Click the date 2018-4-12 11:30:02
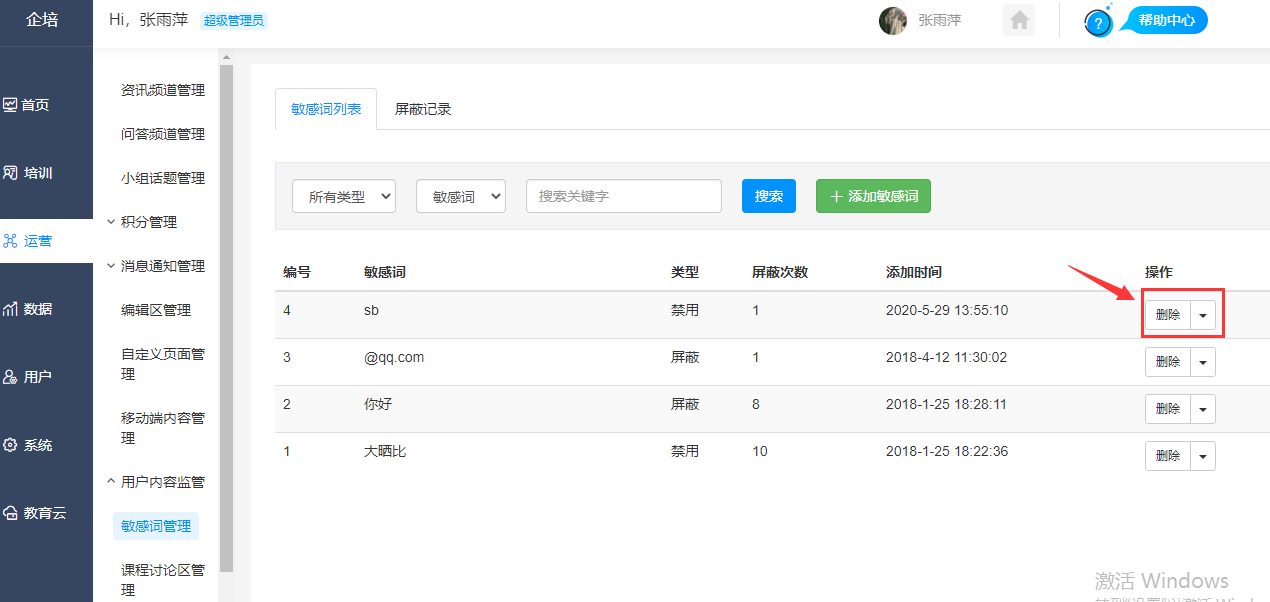 click(947, 357)
